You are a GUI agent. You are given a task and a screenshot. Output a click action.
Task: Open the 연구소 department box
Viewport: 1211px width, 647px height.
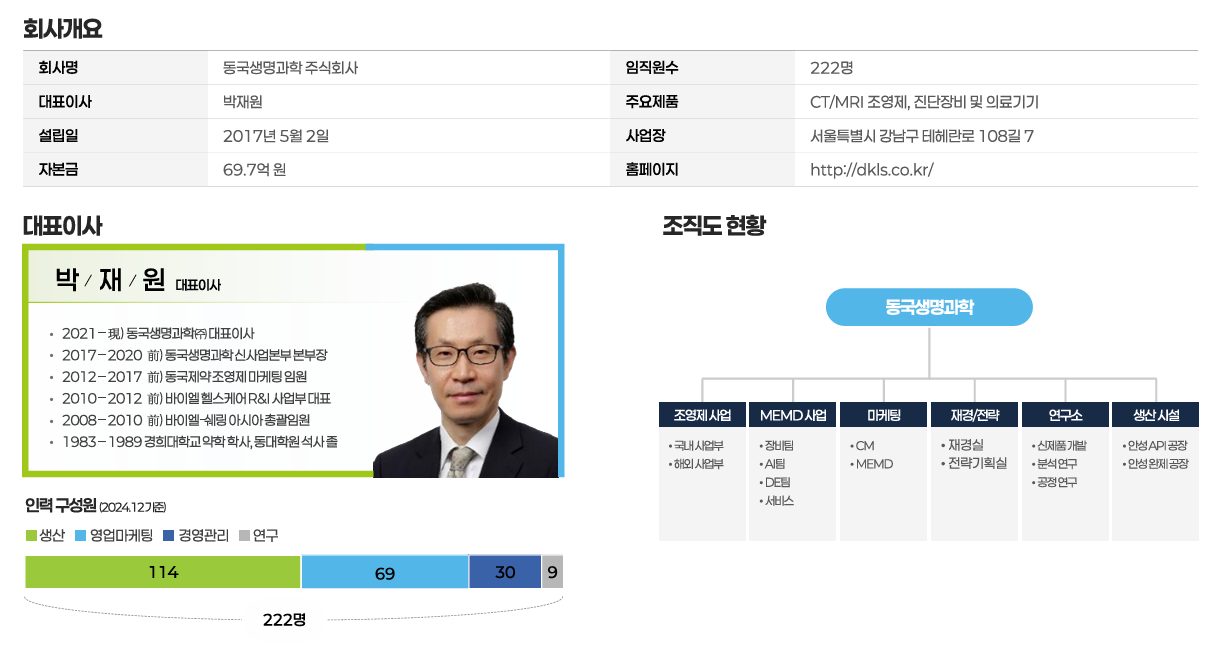[1065, 414]
